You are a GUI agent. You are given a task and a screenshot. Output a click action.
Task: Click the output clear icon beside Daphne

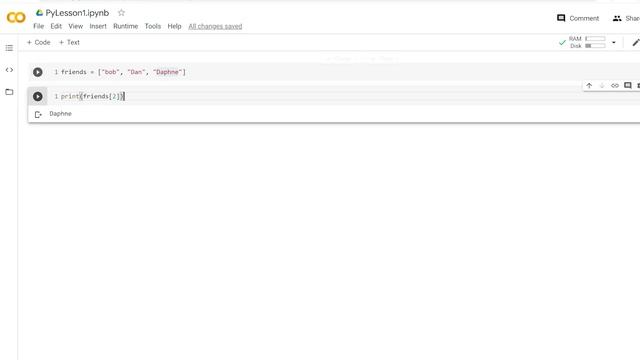[38, 115]
